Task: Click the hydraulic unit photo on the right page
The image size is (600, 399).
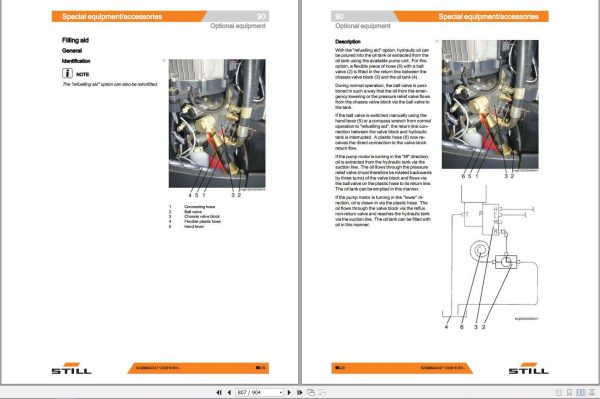Action: point(490,104)
